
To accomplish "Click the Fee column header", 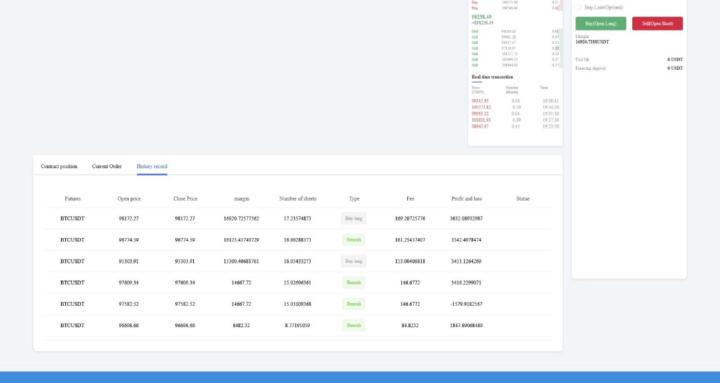I will (410, 199).
